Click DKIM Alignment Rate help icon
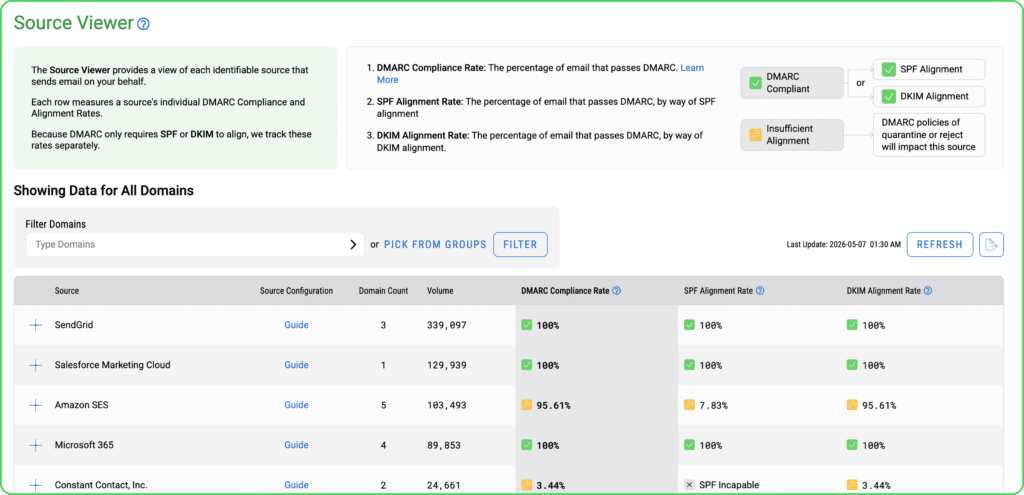The height and width of the screenshot is (495, 1024). coord(928,291)
